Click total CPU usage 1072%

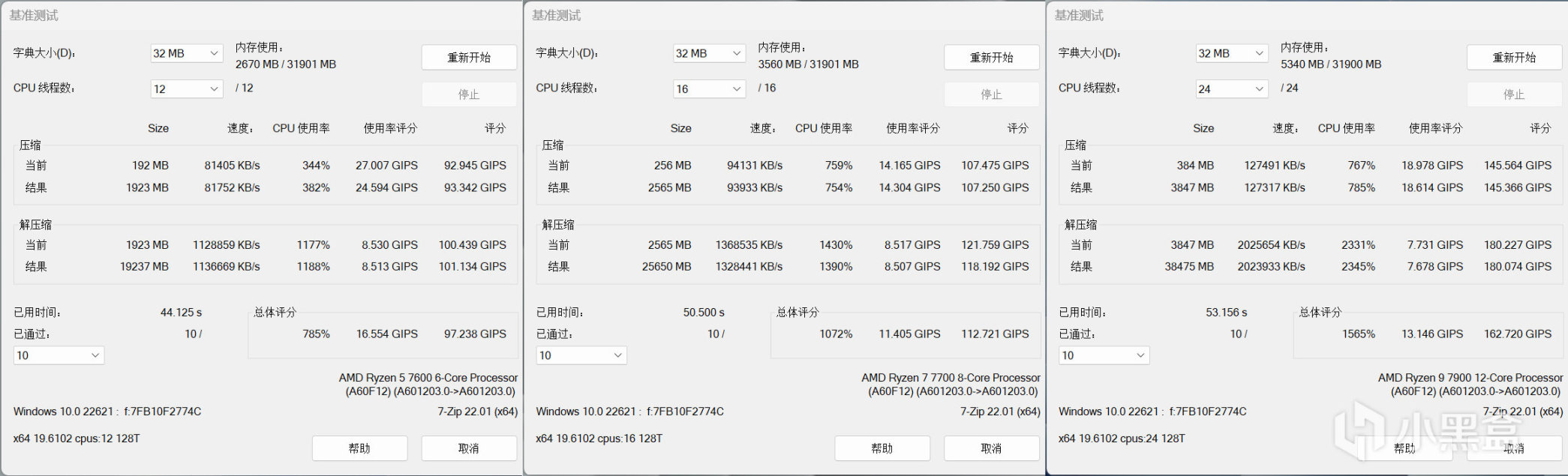(x=836, y=334)
